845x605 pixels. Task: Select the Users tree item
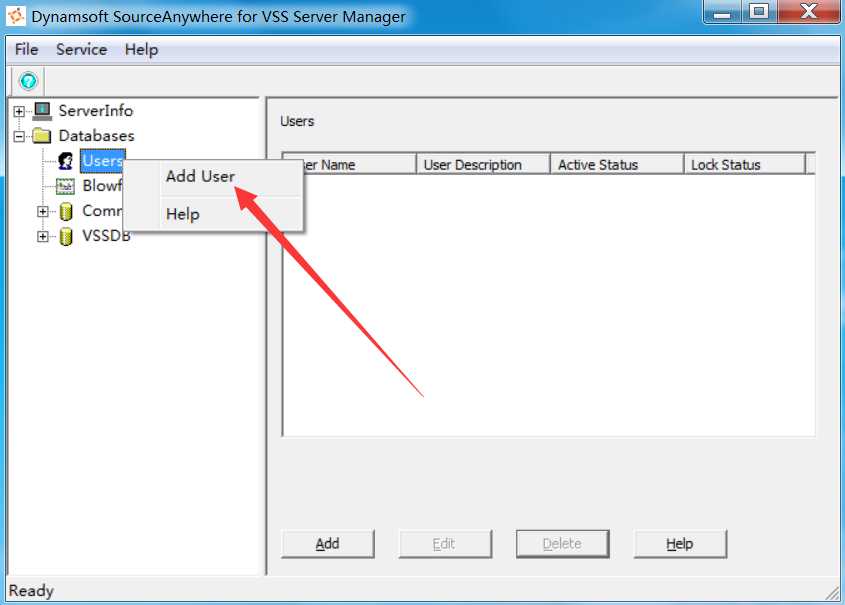coord(102,161)
